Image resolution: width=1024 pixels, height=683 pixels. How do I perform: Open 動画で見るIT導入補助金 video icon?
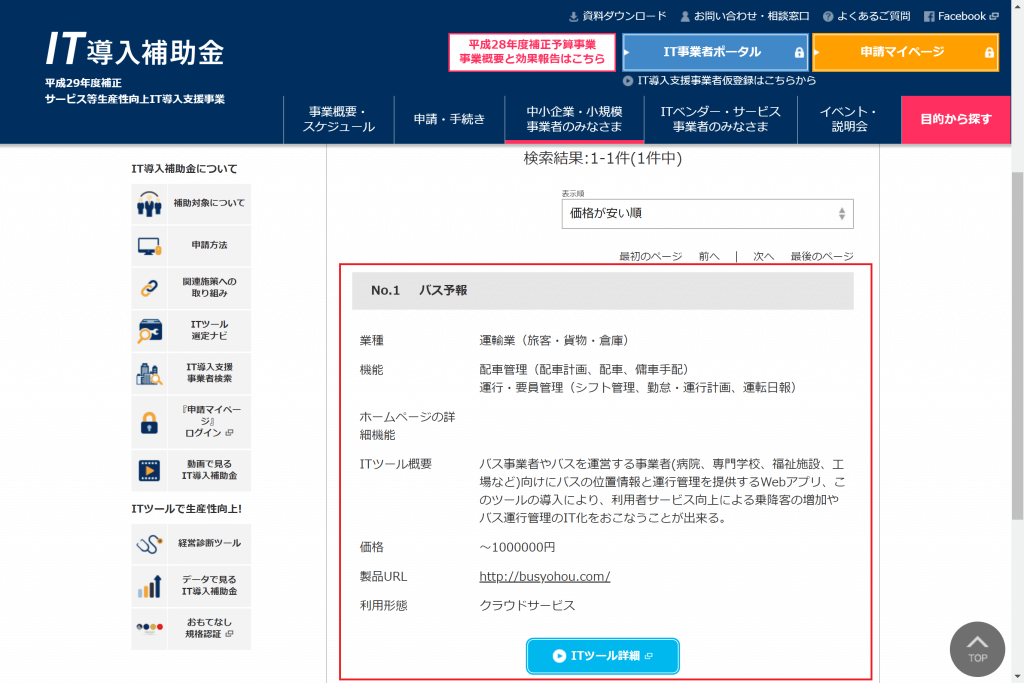coord(149,470)
